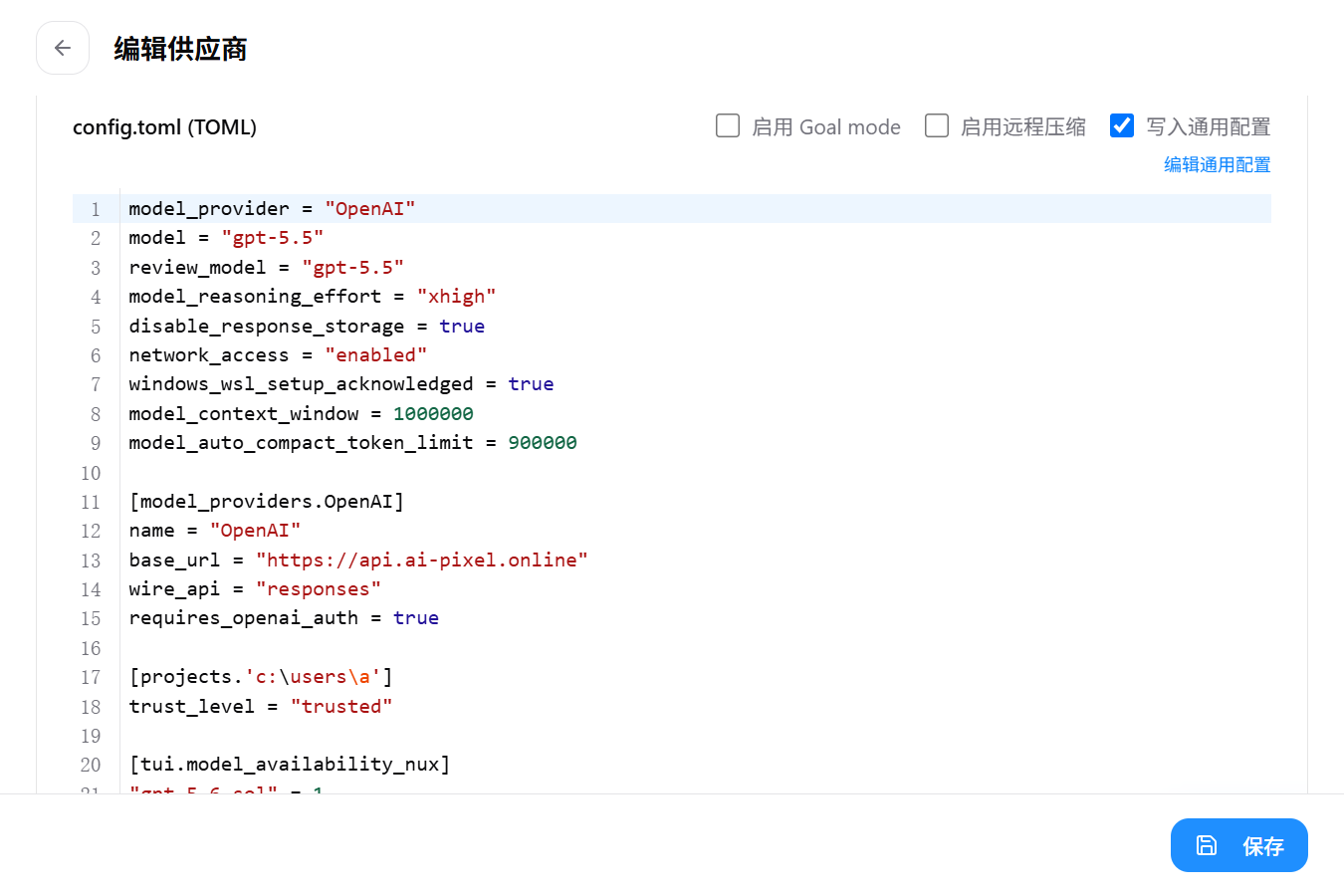The image size is (1344, 896).
Task: Click line number 10 in gutter
Action: (x=91, y=473)
